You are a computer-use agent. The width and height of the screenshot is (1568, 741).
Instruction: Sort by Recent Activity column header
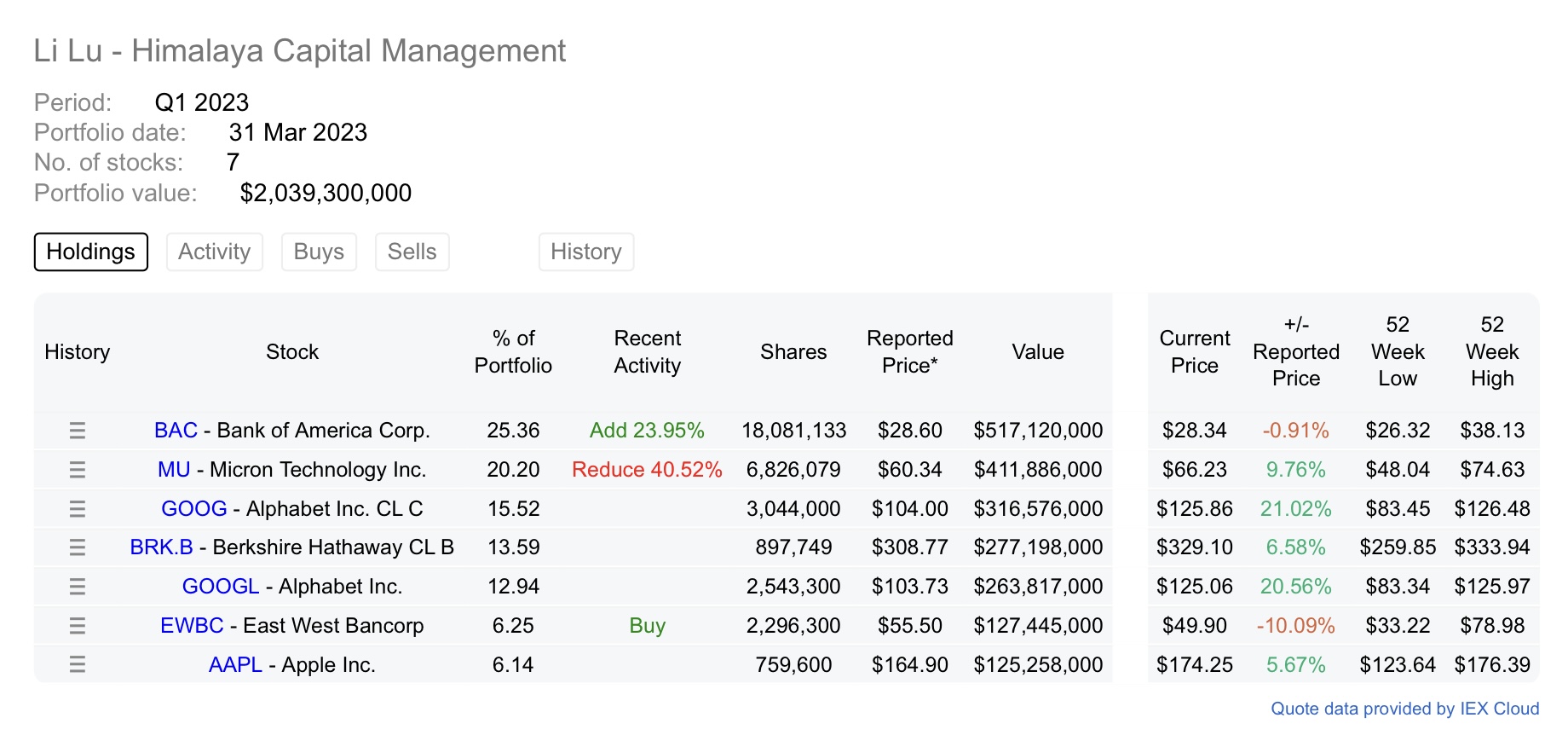(648, 352)
